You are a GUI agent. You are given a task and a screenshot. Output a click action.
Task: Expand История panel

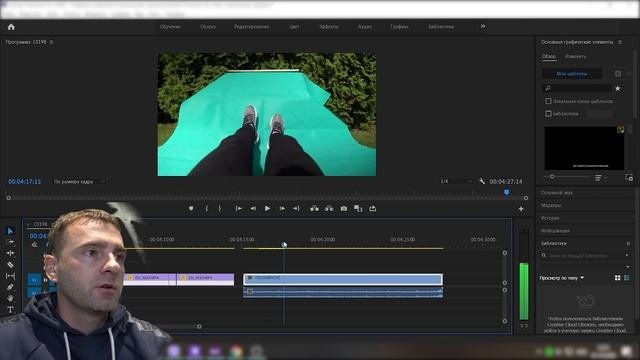[550, 218]
